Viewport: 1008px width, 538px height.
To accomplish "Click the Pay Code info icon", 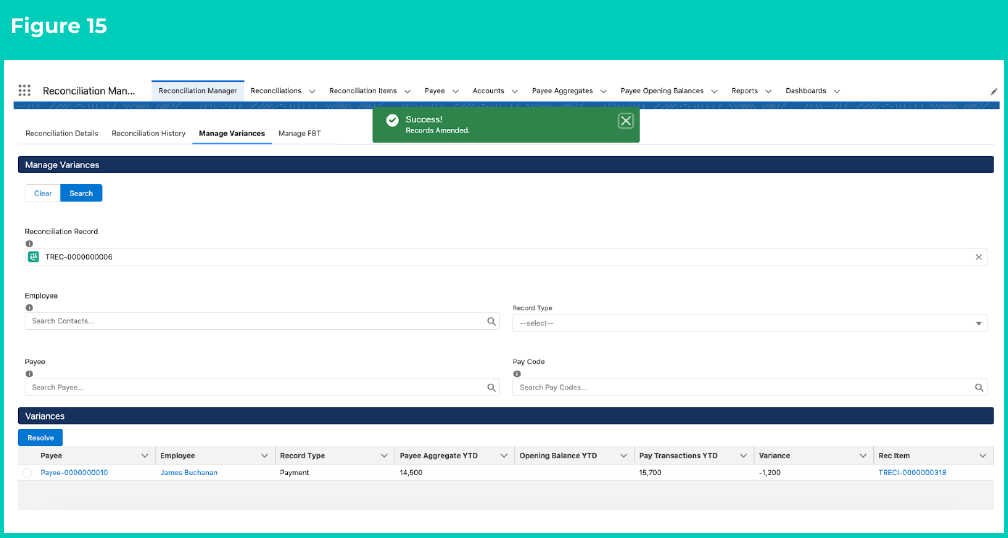I will click(517, 373).
